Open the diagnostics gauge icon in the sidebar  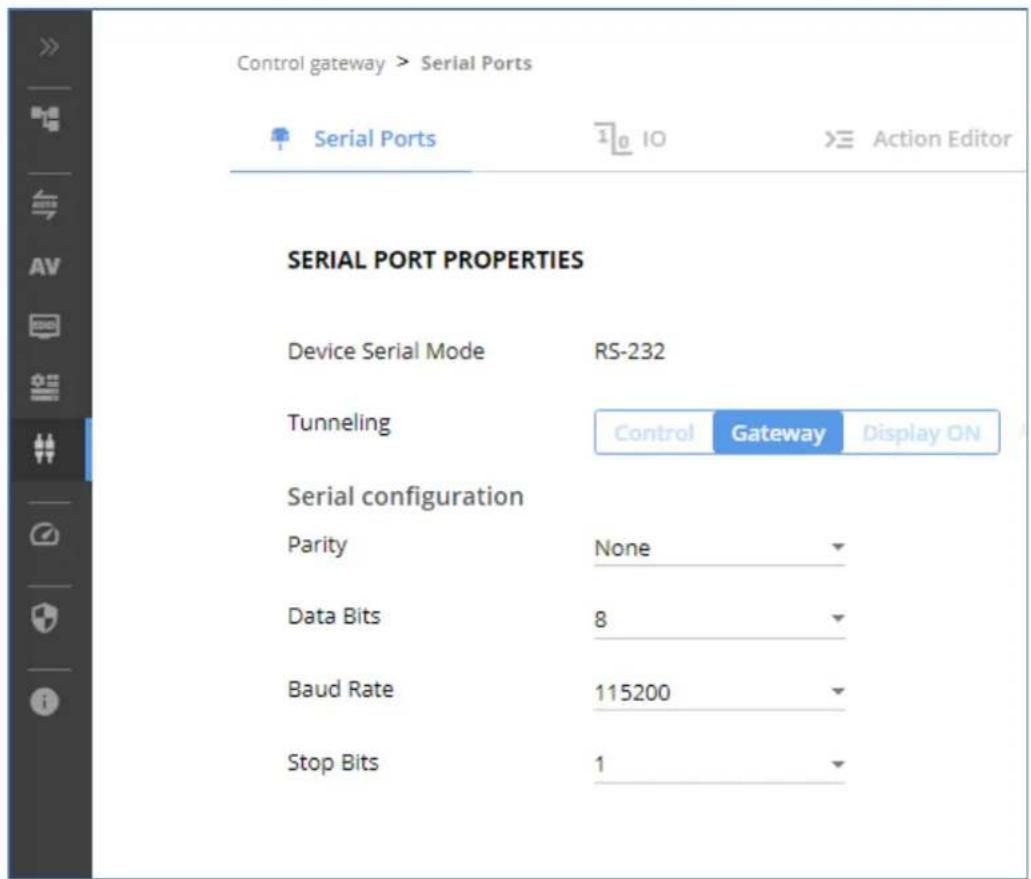45,535
